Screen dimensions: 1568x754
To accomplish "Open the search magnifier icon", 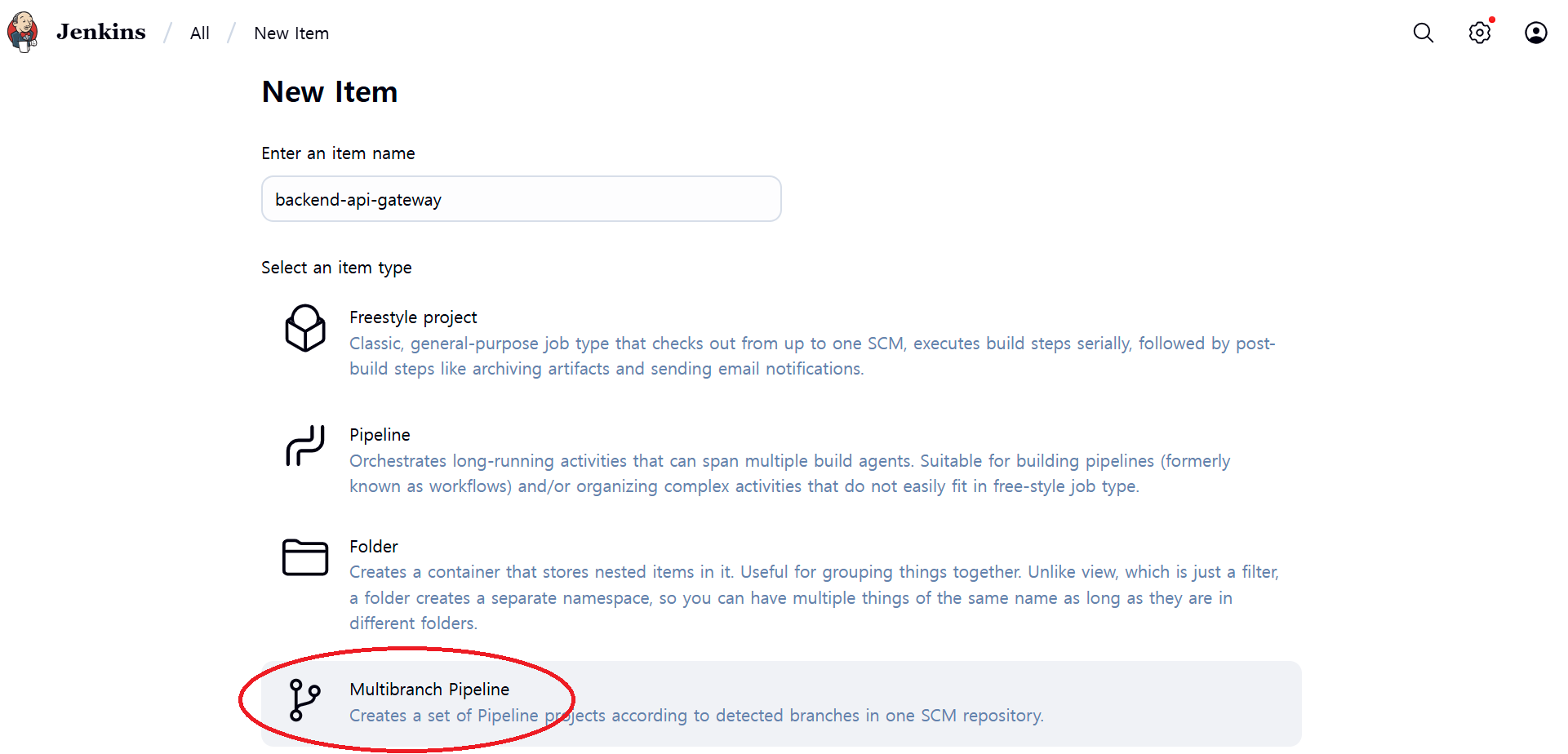I will (1423, 33).
